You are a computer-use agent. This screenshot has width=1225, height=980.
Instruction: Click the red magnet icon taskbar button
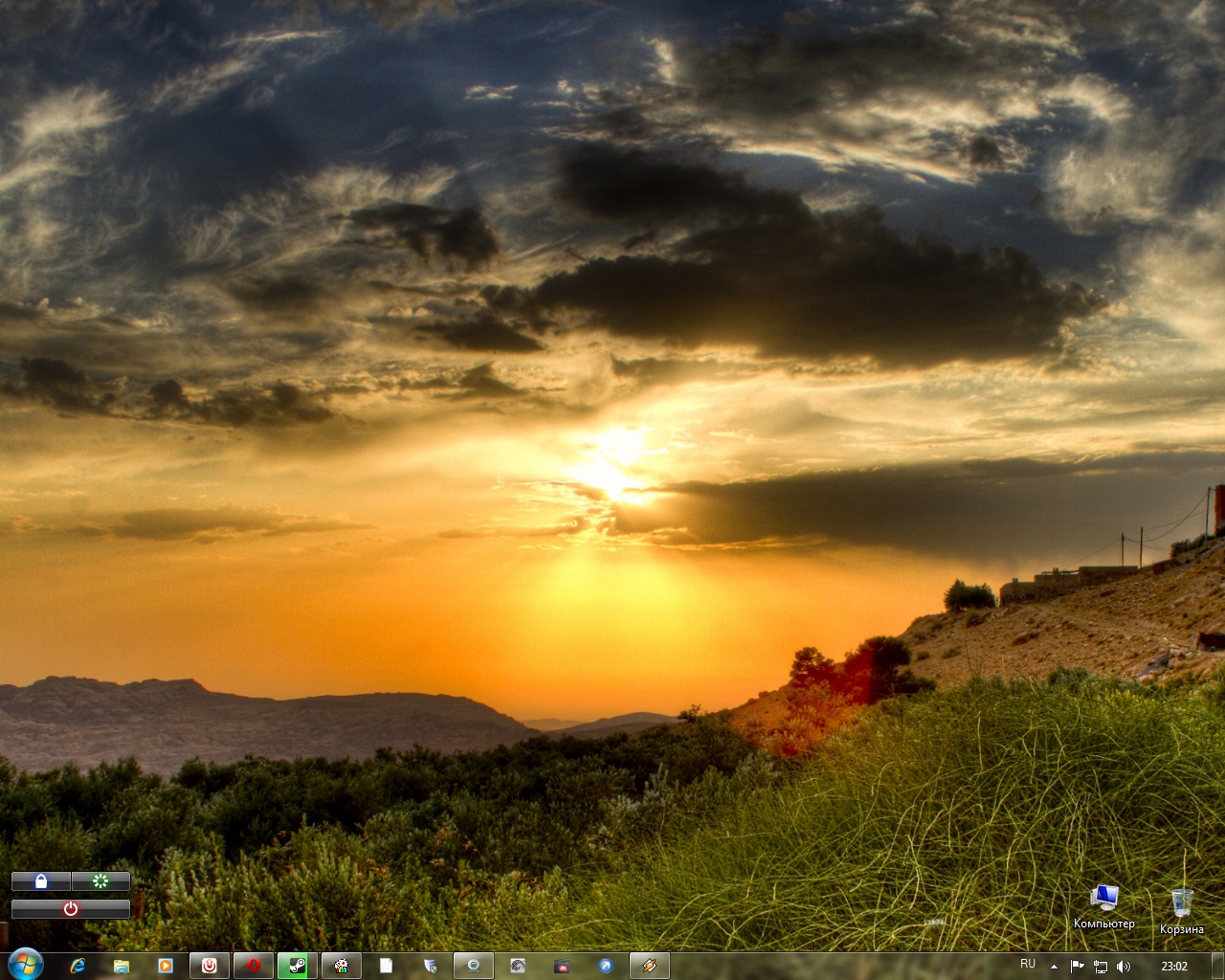210,966
